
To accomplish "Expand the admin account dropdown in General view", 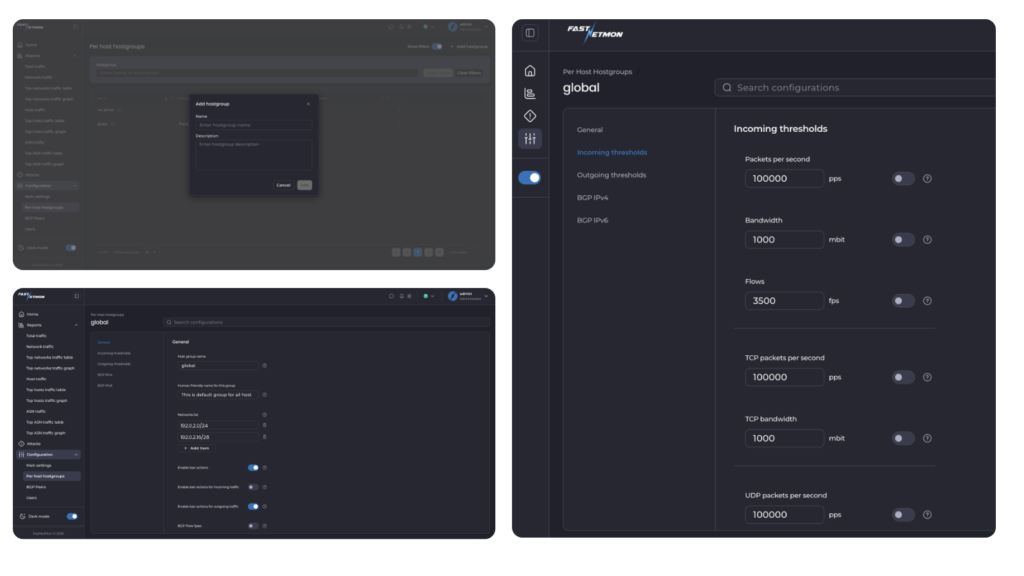I will pos(487,296).
